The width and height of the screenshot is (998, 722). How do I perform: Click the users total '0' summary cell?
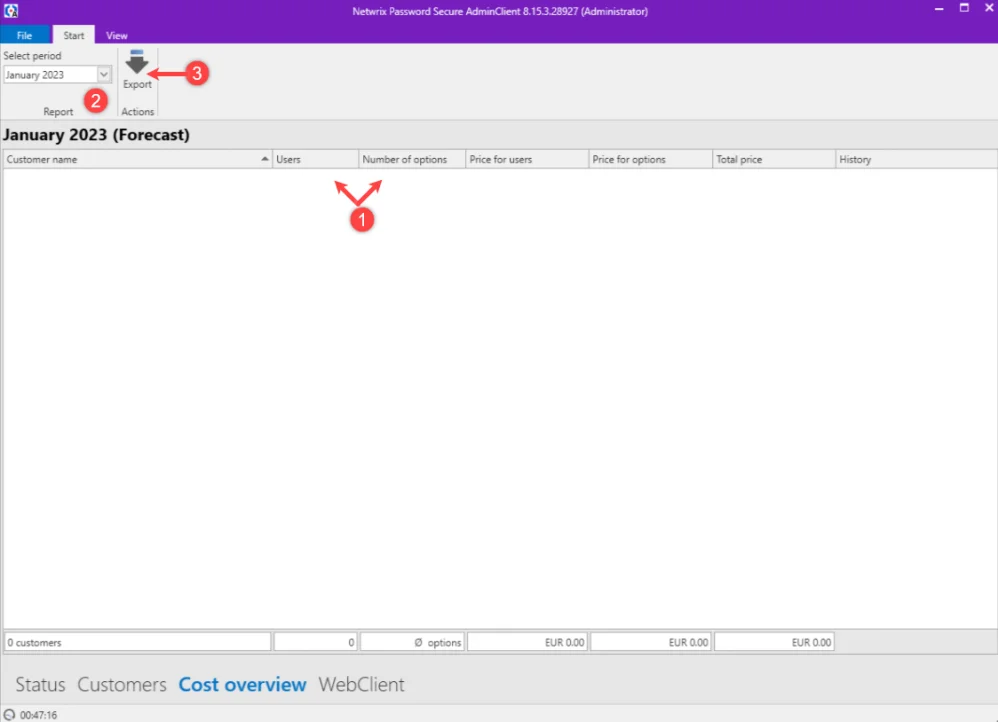click(x=316, y=642)
